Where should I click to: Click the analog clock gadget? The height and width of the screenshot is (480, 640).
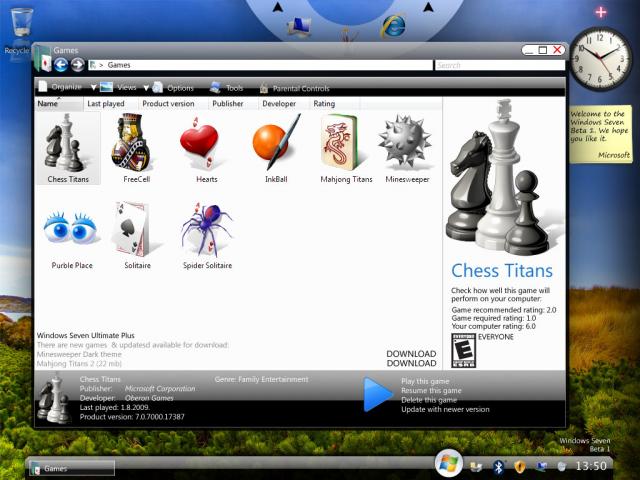[600, 59]
